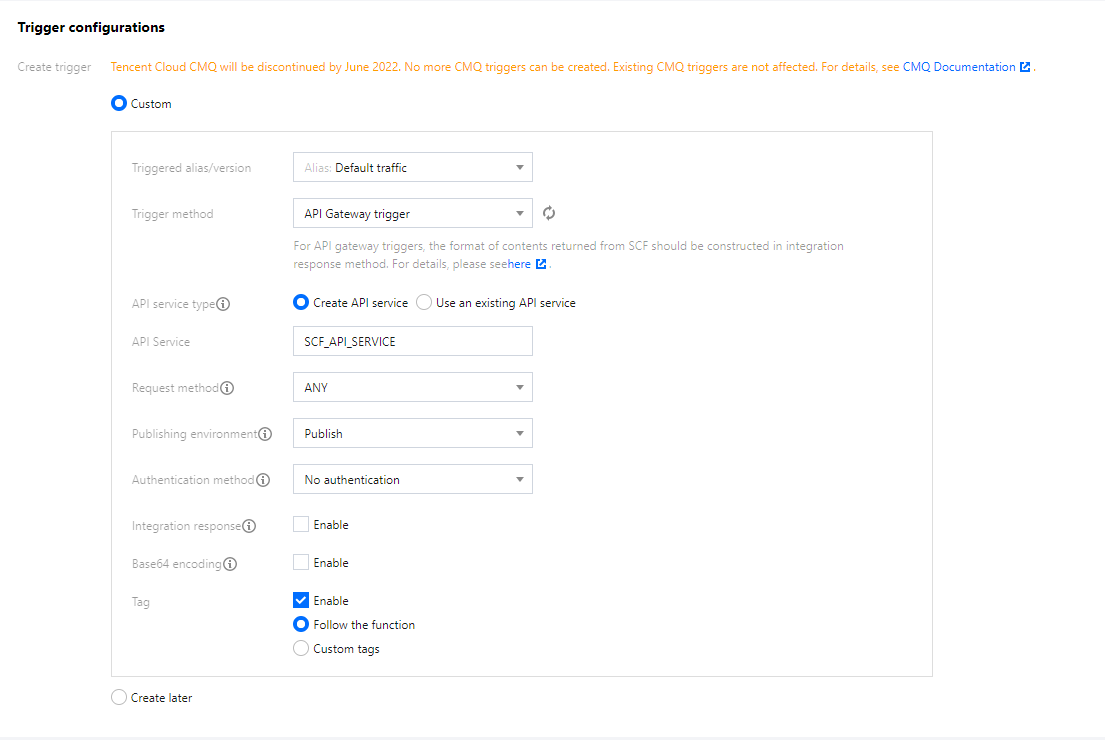Click the Authentication method info icon
The height and width of the screenshot is (740, 1105).
tap(263, 480)
